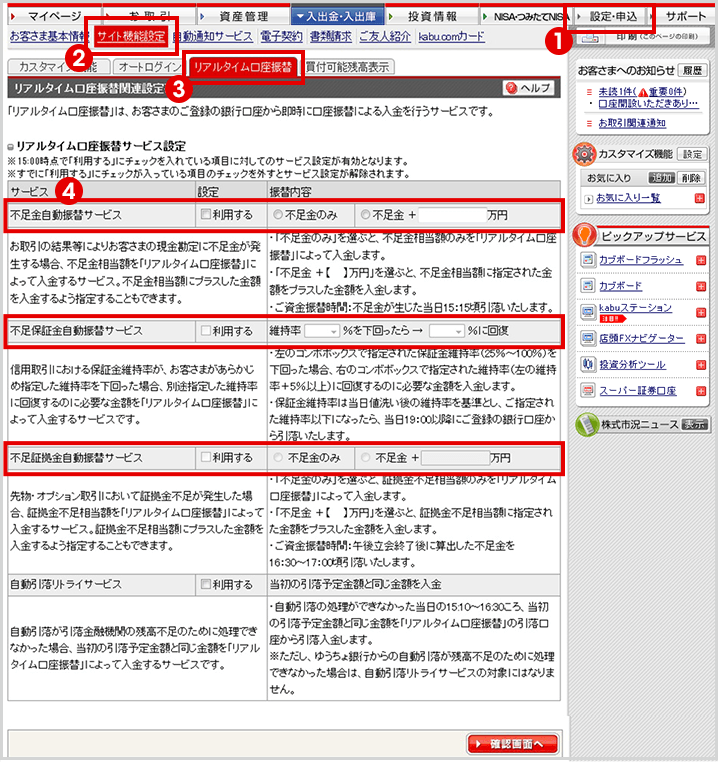
Task: Click the pickup service lightbulb icon
Action: tap(584, 236)
